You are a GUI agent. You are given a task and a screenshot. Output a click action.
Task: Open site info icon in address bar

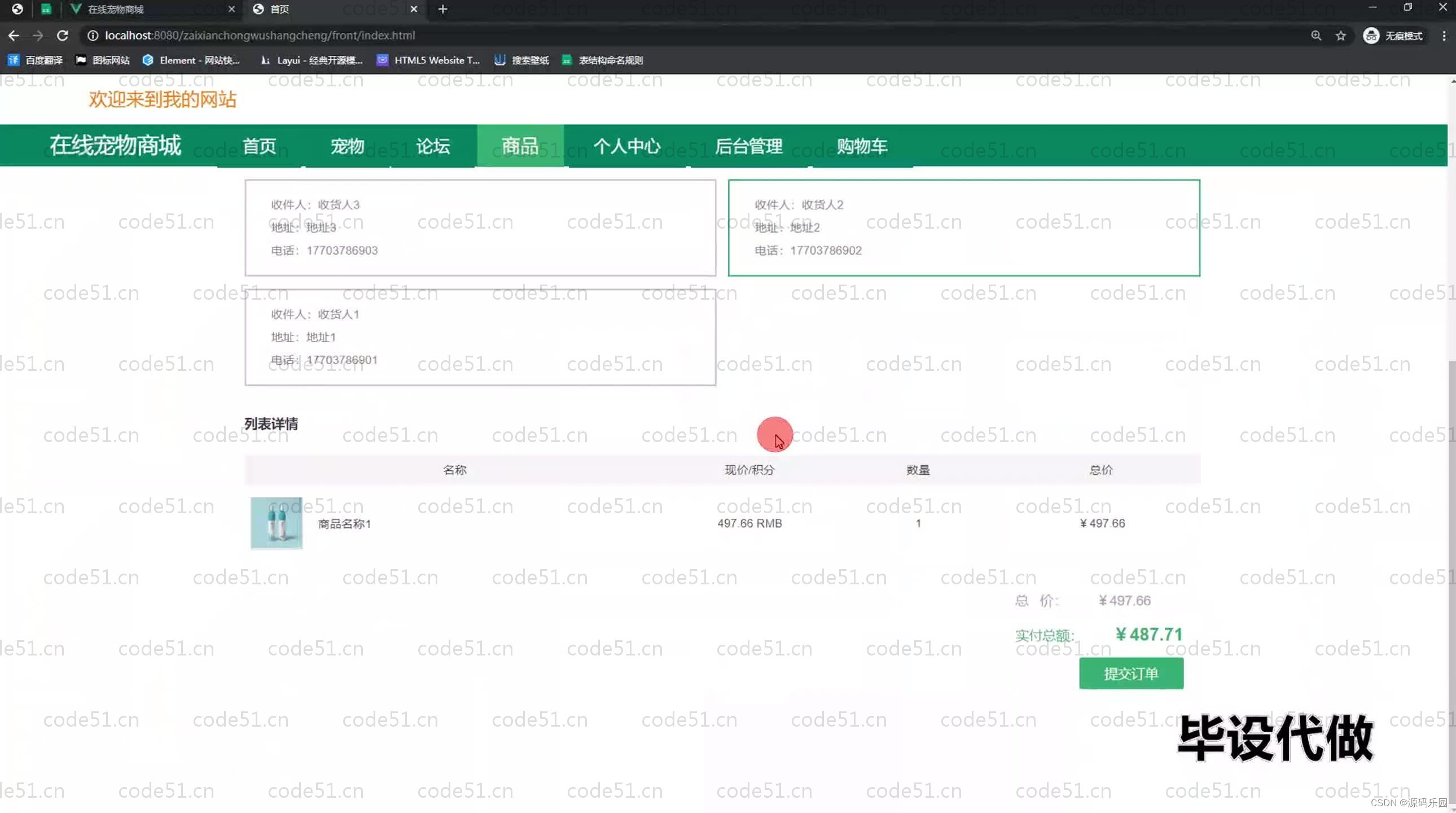[x=93, y=36]
